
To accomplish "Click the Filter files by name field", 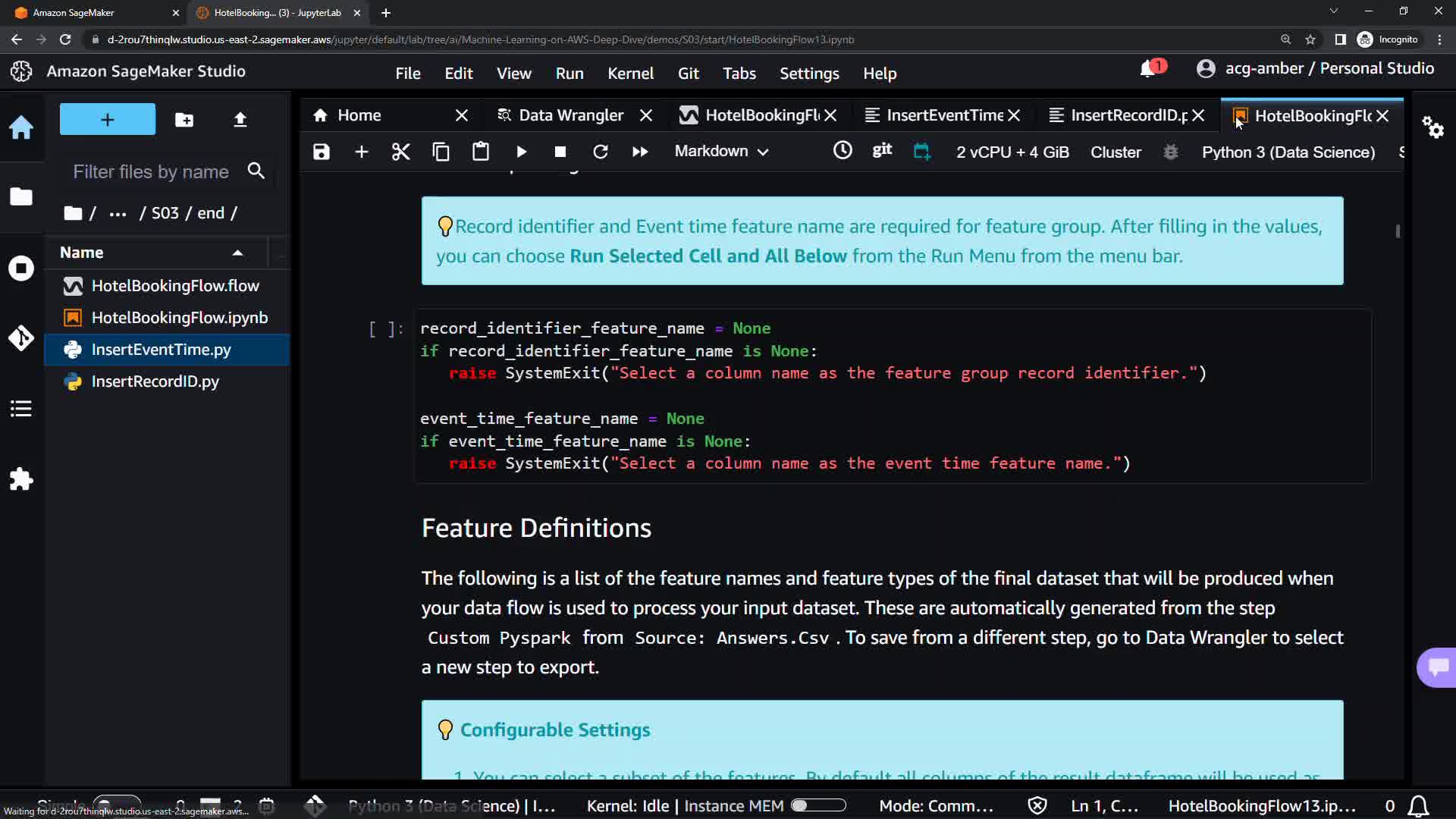I will (x=152, y=172).
